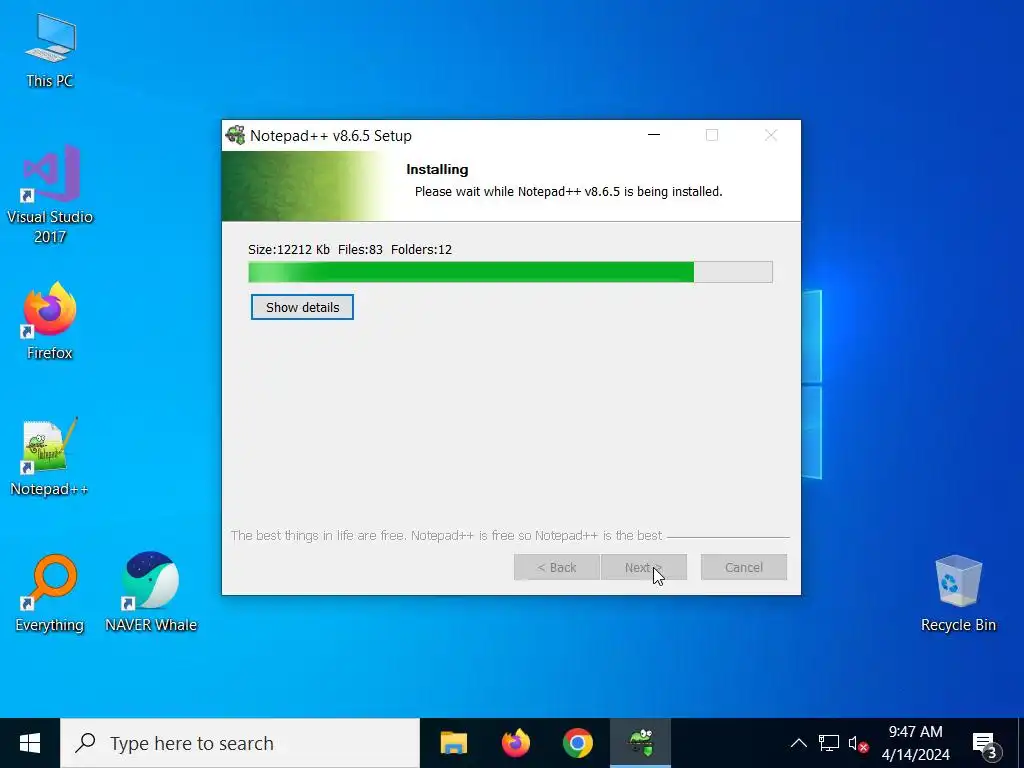Screen dimensions: 1024x768
Task: Select Notepad++ installer taskbar icon
Action: [x=641, y=743]
